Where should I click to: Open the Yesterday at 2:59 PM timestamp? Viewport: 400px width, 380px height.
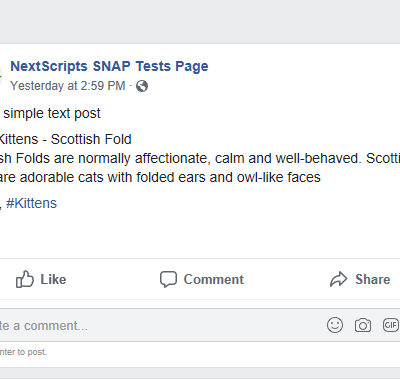tap(68, 86)
